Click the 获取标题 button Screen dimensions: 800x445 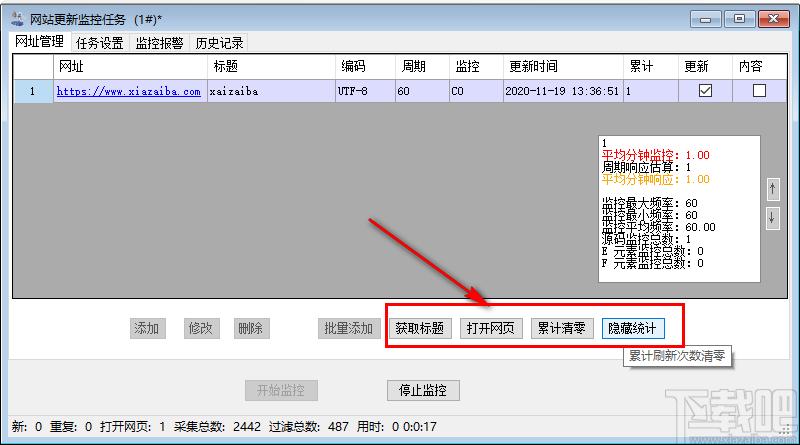pyautogui.click(x=419, y=328)
